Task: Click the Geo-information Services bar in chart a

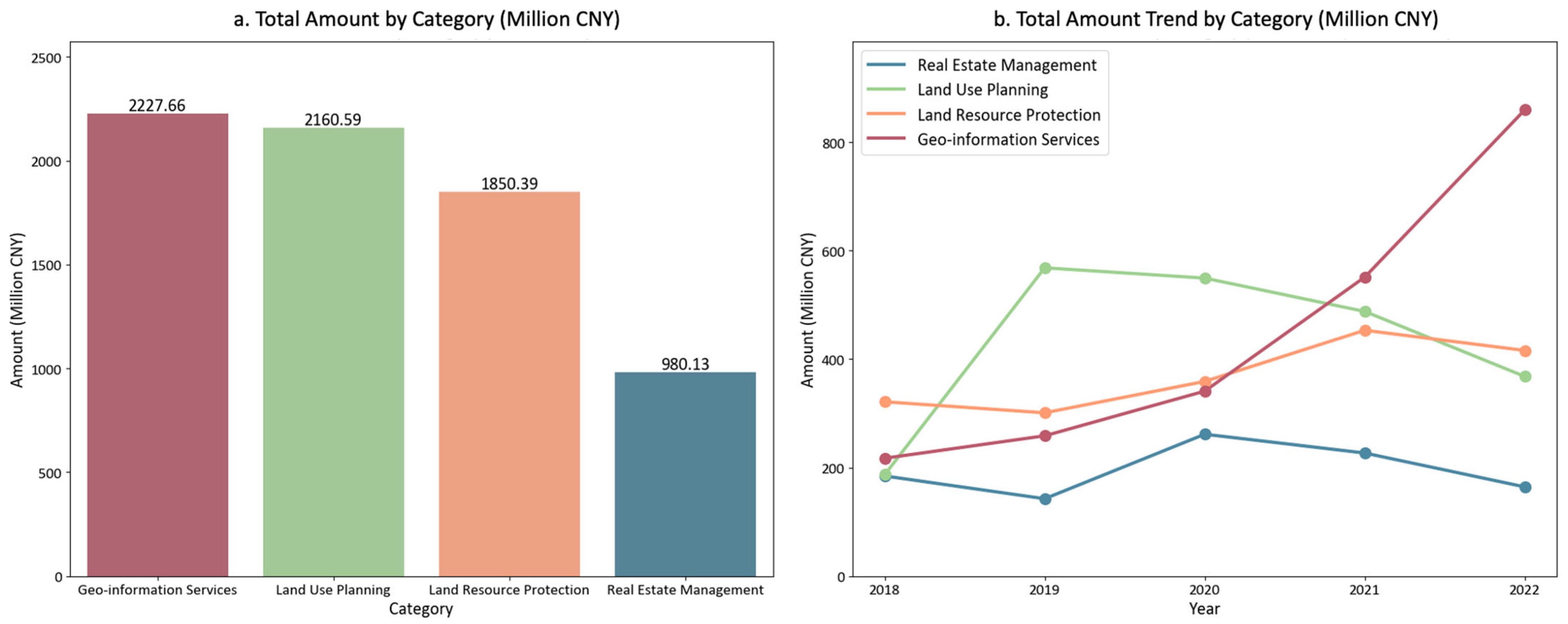Action: 158,345
